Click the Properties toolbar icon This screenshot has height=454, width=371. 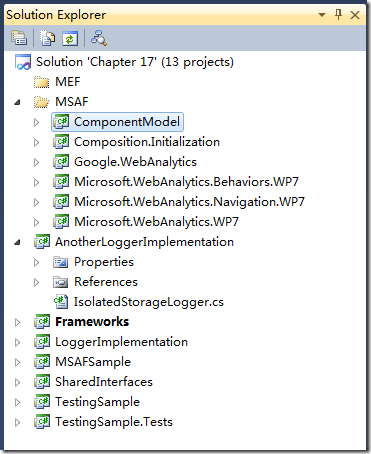19,38
